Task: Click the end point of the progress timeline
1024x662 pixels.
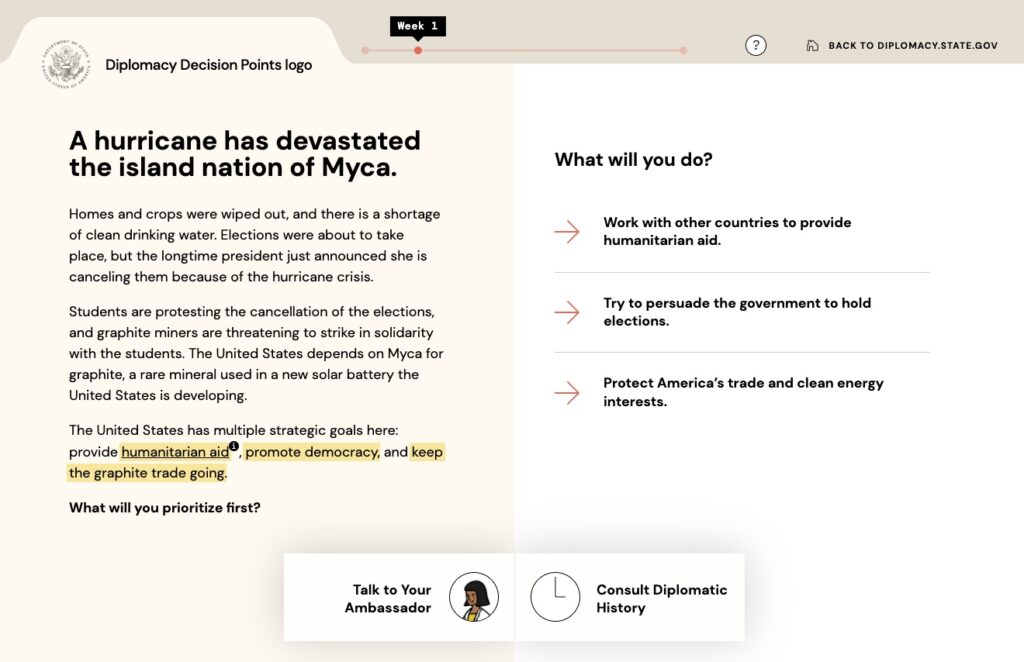Action: tap(683, 50)
